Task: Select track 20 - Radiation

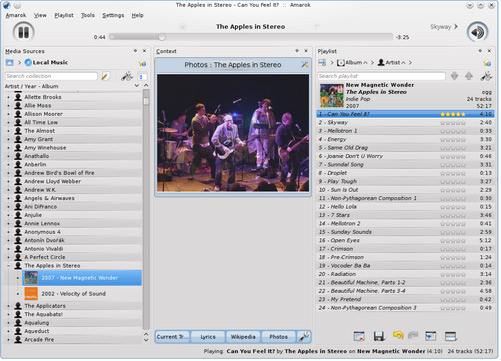Action: (405, 274)
